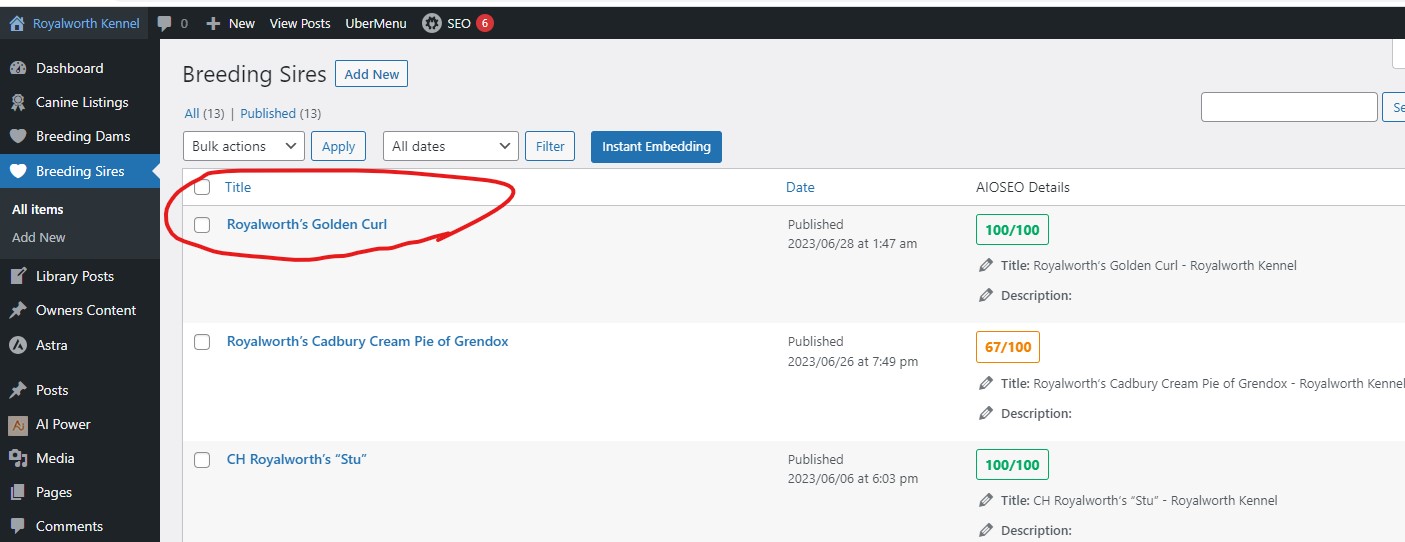Click the Filter button
The width and height of the screenshot is (1405, 542).
coord(550,146)
